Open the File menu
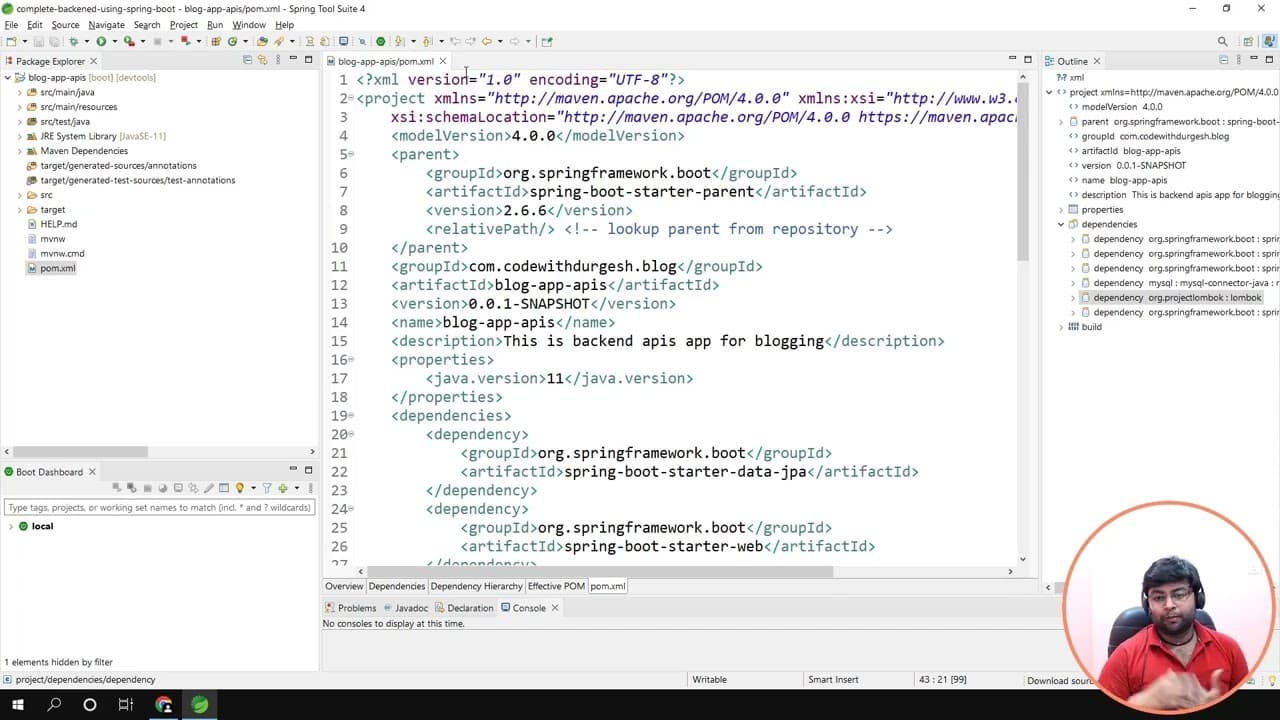This screenshot has width=1280, height=720. [11, 24]
